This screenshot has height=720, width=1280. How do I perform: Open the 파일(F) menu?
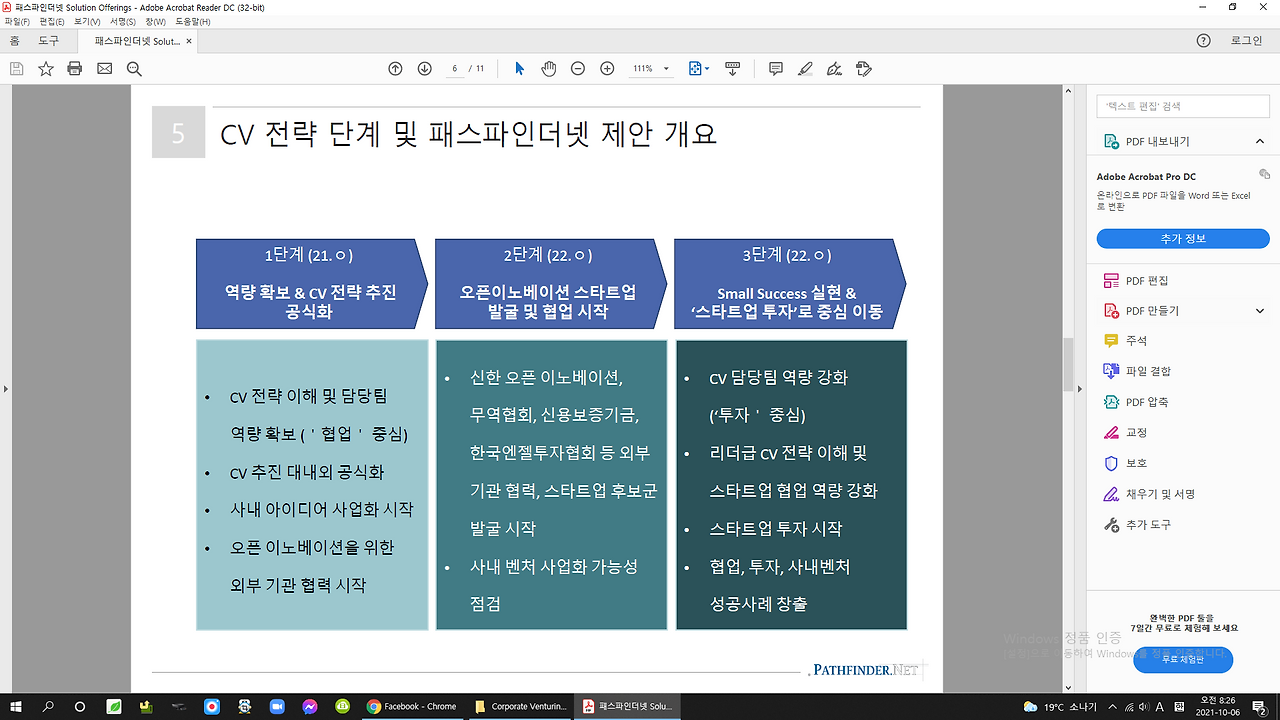(x=17, y=21)
